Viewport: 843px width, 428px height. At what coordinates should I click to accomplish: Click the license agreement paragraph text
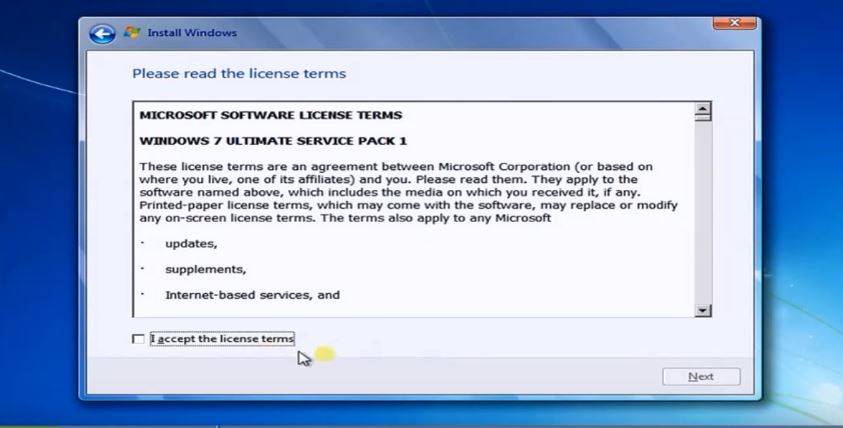point(408,192)
